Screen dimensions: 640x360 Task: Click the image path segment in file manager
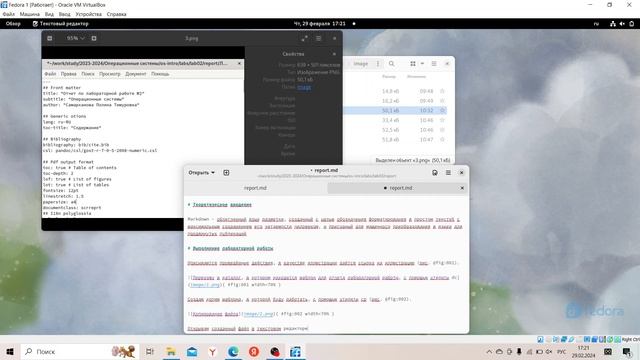point(360,64)
